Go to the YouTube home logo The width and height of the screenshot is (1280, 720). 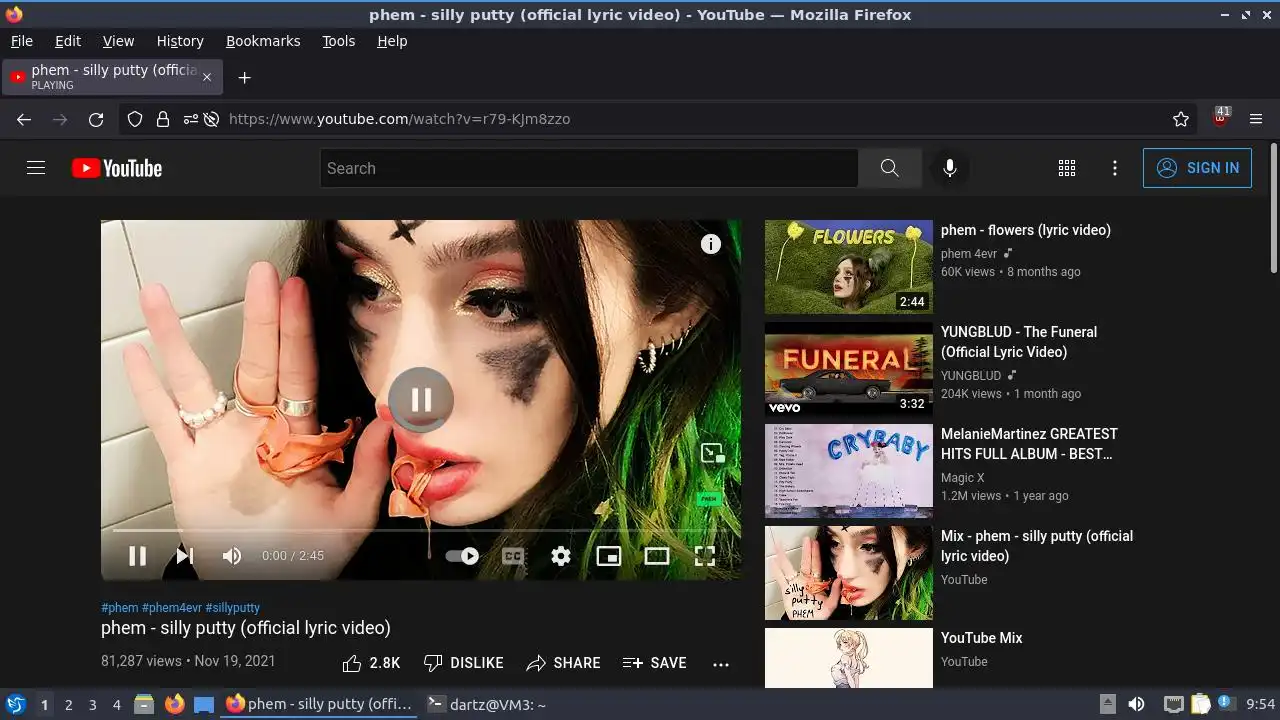[x=117, y=168]
